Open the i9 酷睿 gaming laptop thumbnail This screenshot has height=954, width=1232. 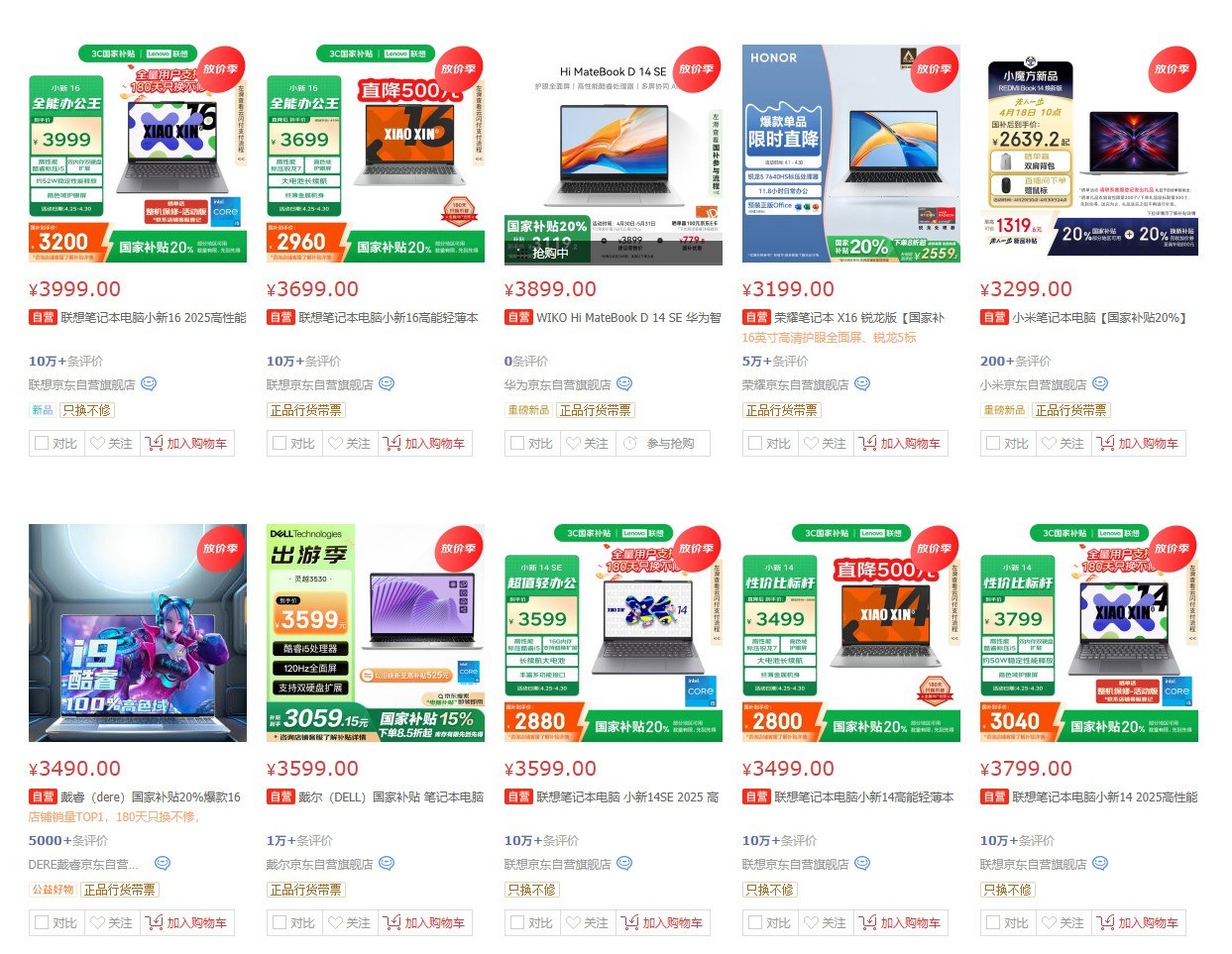(x=138, y=633)
